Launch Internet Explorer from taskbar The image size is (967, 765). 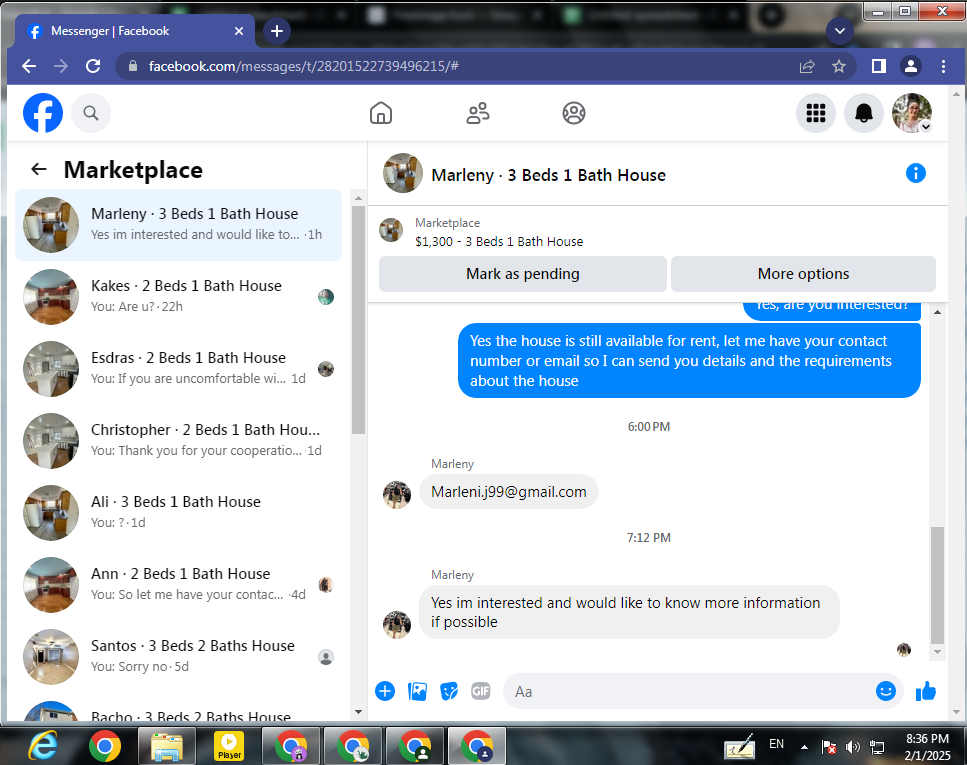pos(43,746)
